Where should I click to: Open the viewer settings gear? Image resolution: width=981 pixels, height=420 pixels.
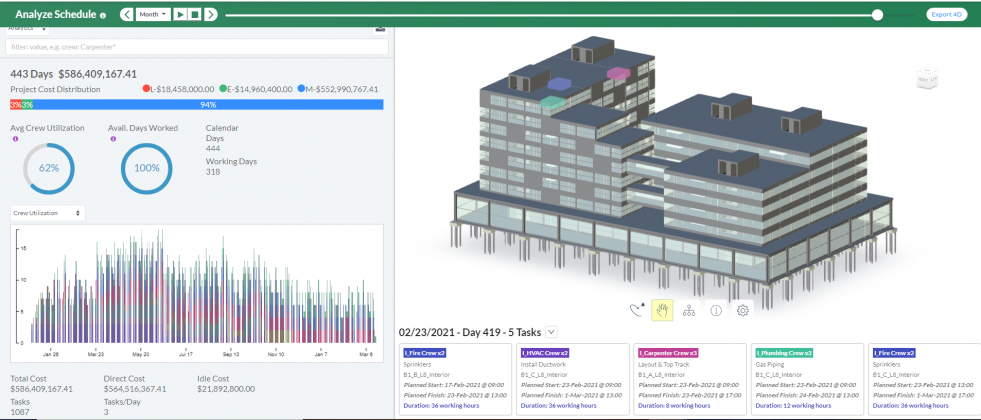pos(743,310)
